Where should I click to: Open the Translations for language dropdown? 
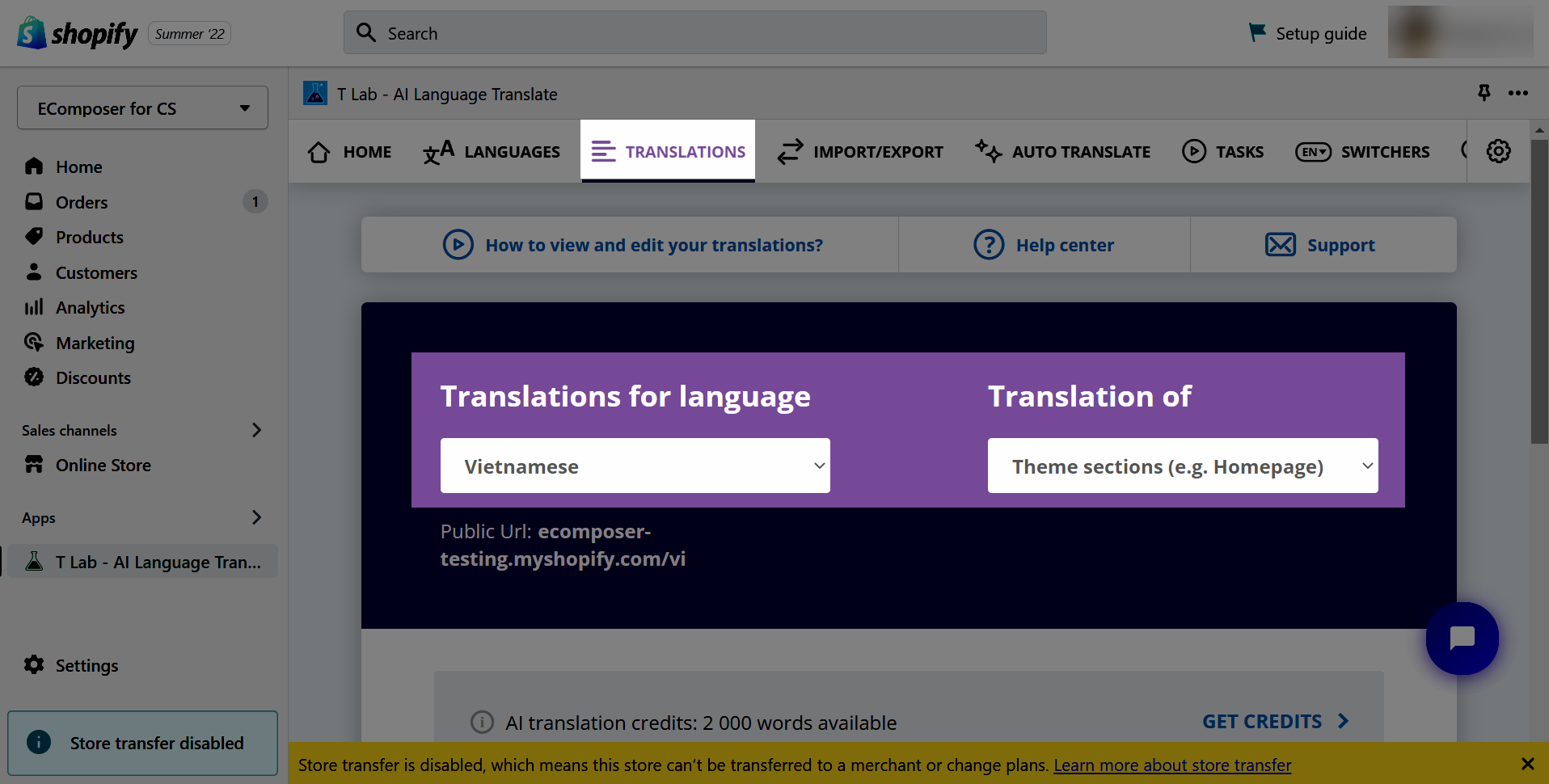[635, 466]
